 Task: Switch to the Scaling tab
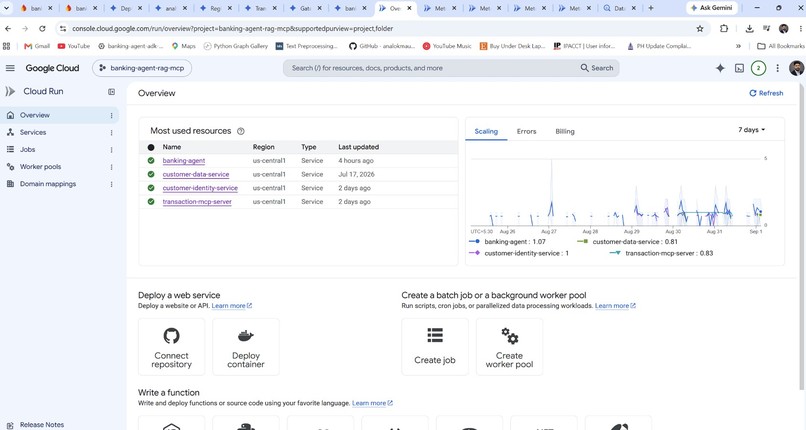pyautogui.click(x=486, y=131)
